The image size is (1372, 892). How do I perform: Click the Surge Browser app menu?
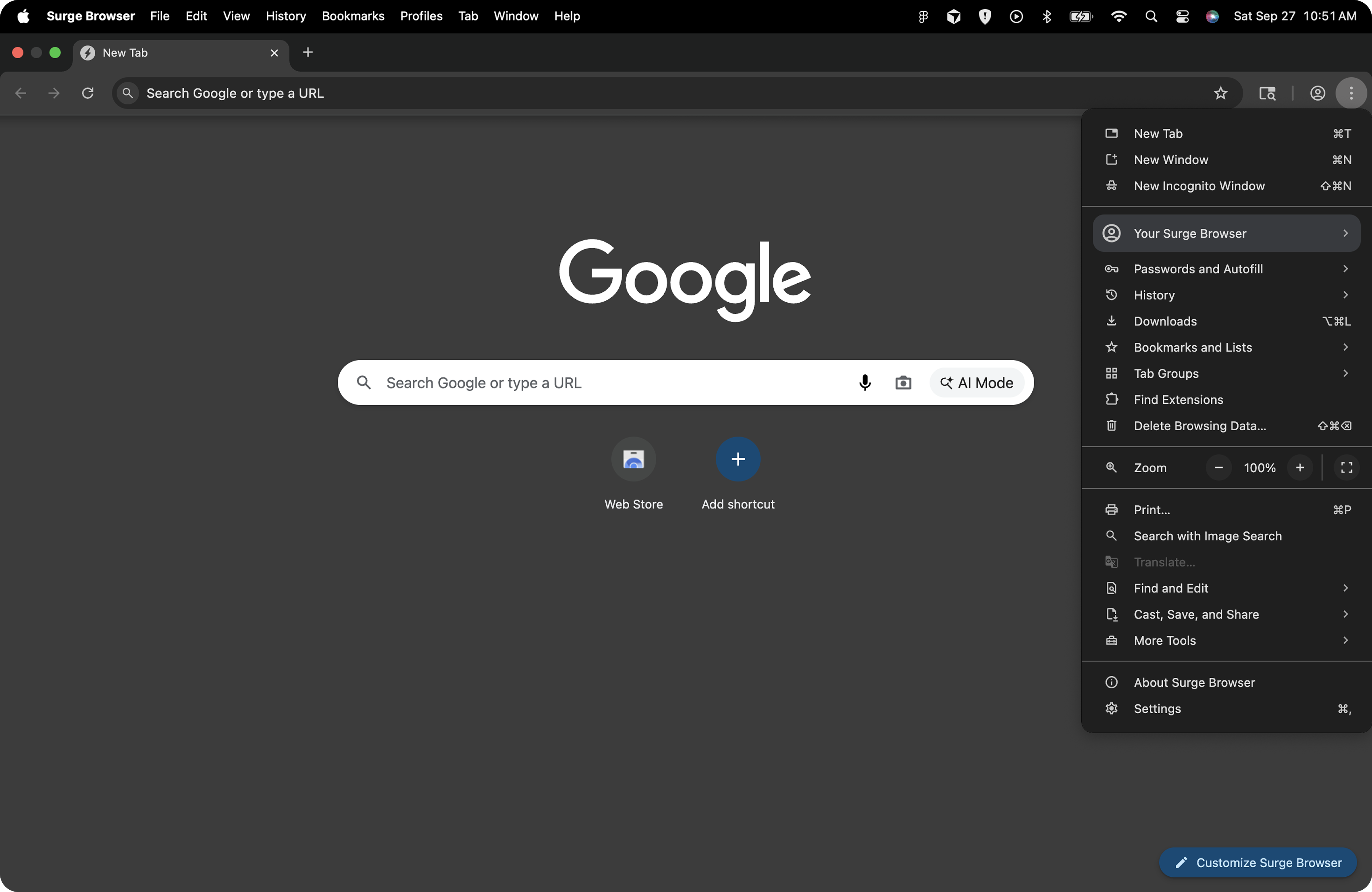[90, 16]
